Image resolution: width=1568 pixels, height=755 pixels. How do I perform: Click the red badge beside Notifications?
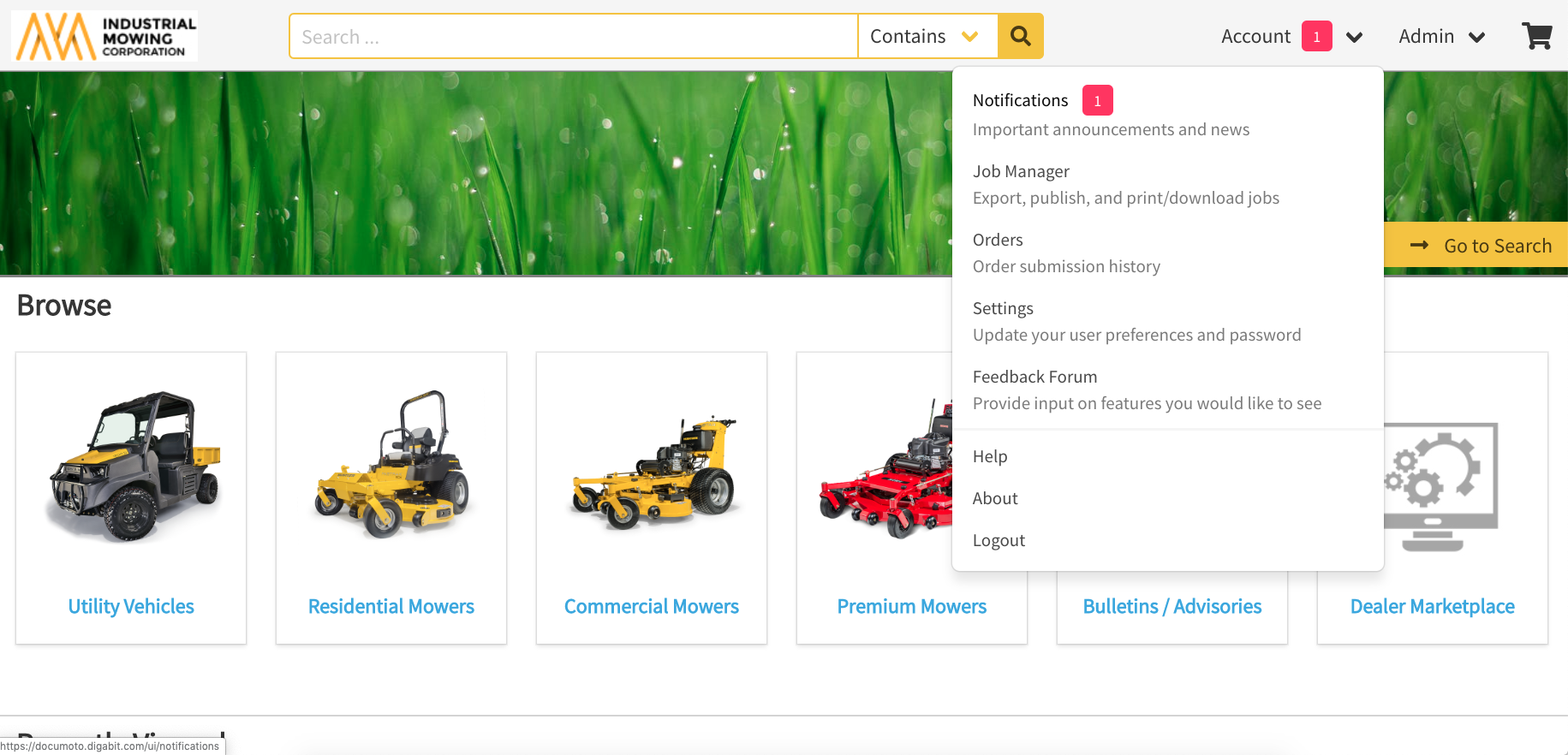[1097, 101]
